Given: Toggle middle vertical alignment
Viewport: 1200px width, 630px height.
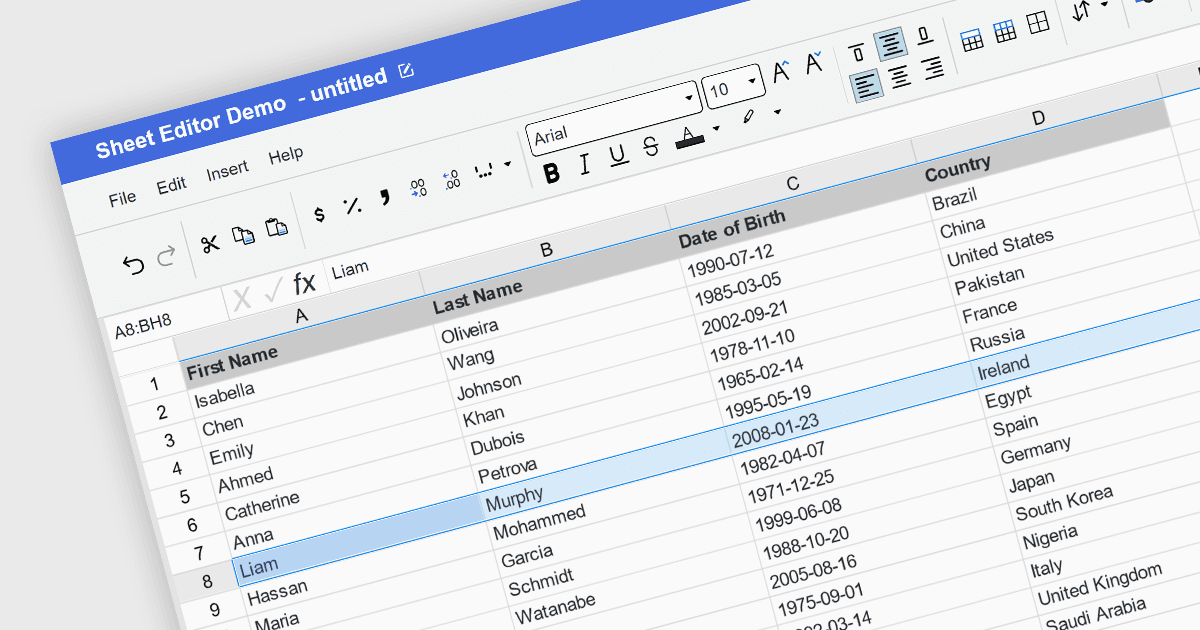Looking at the screenshot, I should (x=891, y=44).
